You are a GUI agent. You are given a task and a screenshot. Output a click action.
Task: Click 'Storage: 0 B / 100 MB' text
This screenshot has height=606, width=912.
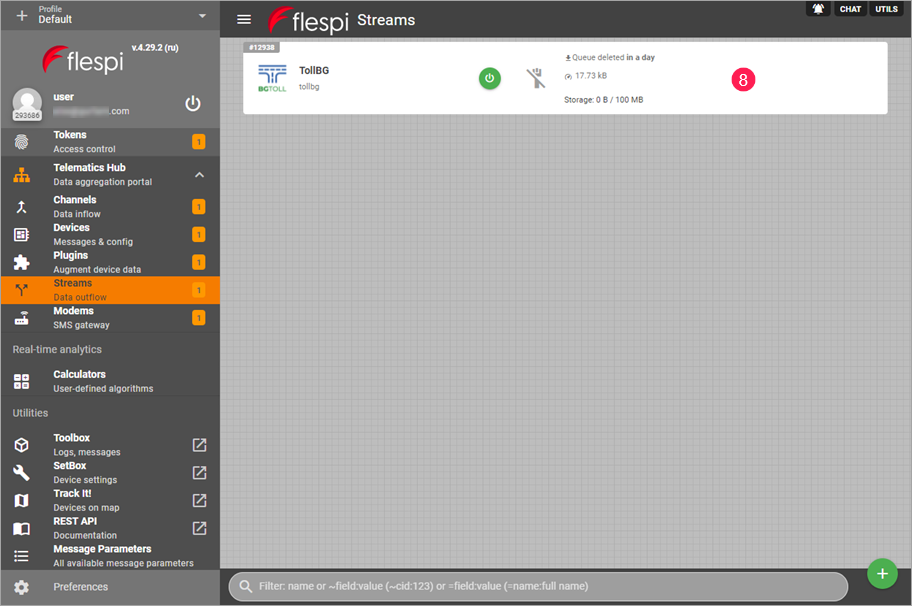(604, 99)
